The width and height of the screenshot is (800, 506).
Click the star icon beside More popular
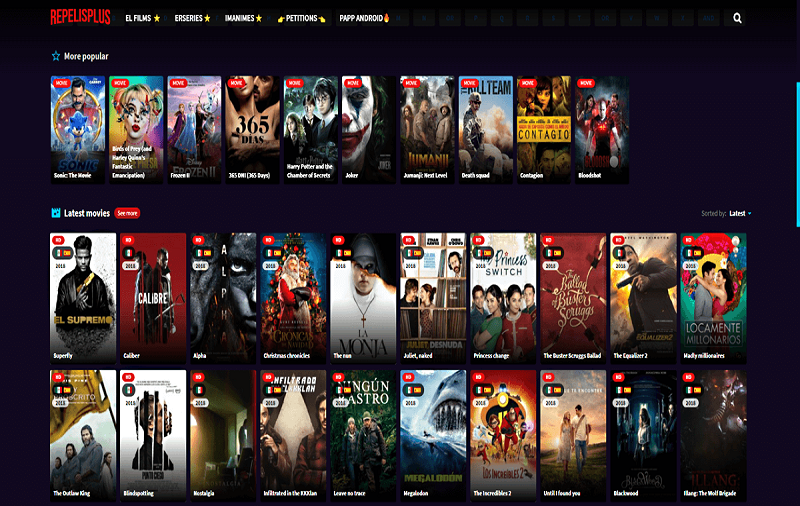(x=56, y=56)
